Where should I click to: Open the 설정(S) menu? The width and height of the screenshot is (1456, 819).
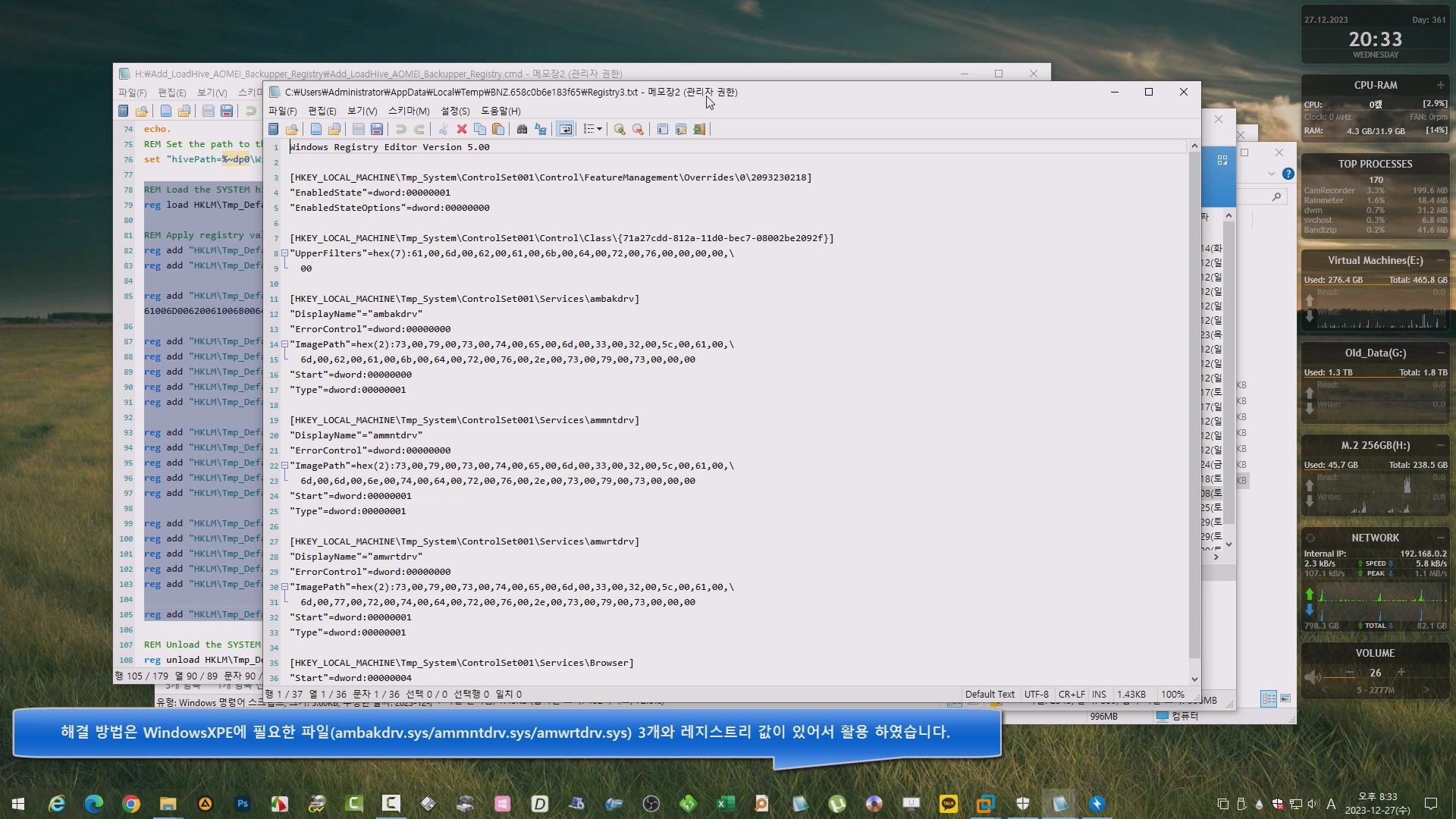tap(455, 111)
